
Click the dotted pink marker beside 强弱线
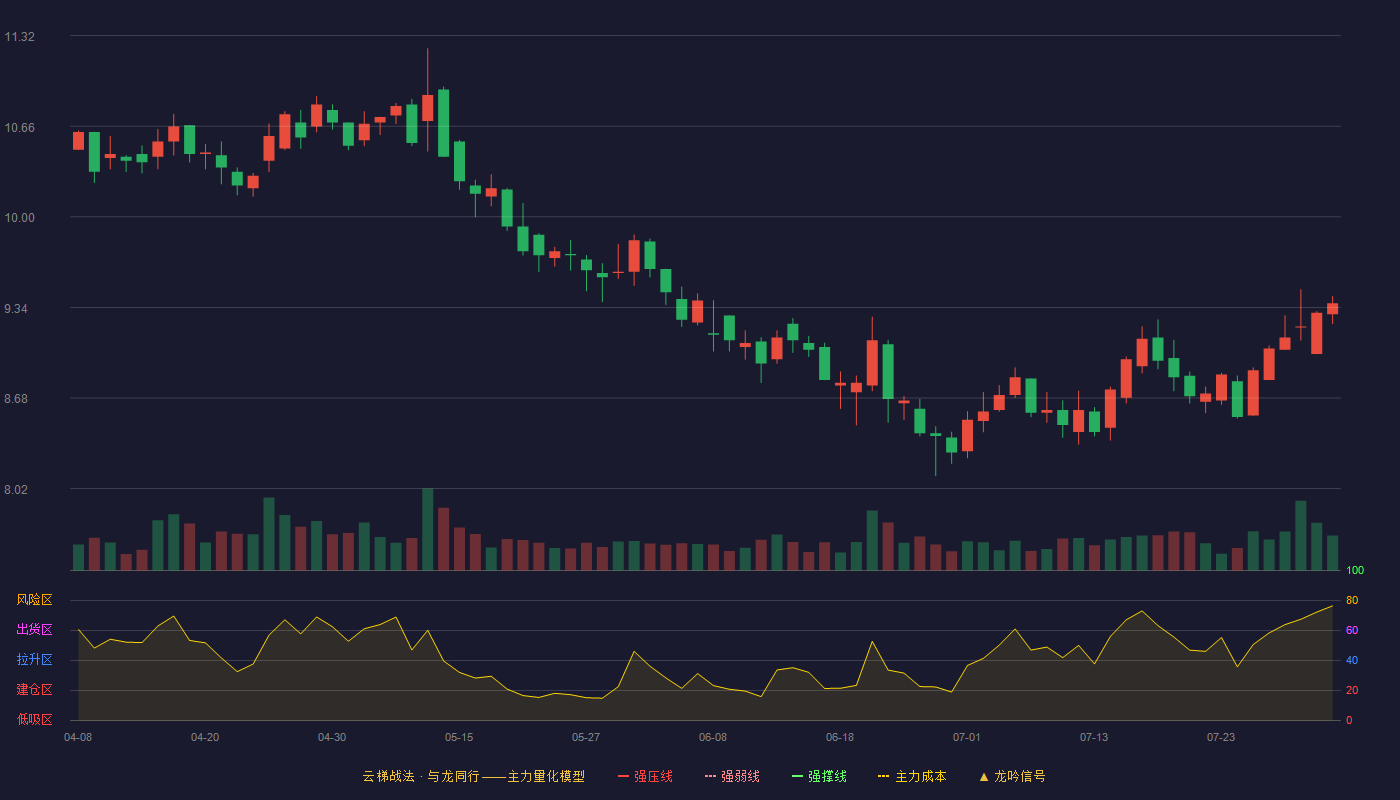[x=710, y=776]
